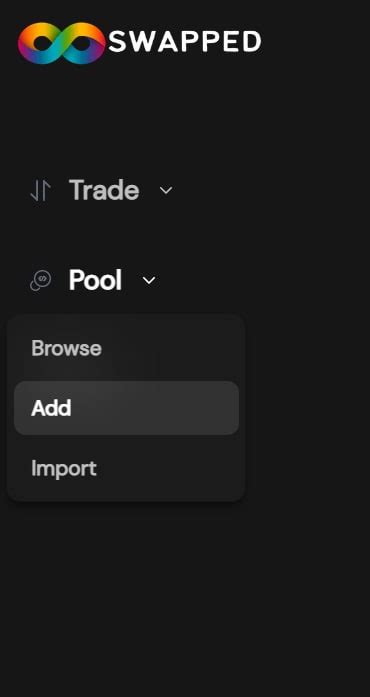
Task: Expand the Trade menu chevron
Action: (x=166, y=191)
